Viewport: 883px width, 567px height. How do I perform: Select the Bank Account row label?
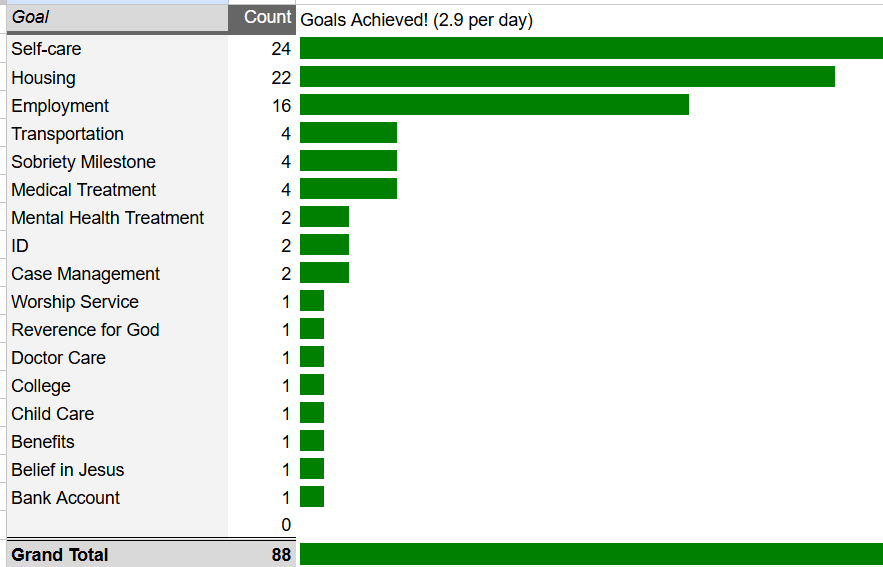[x=65, y=498]
